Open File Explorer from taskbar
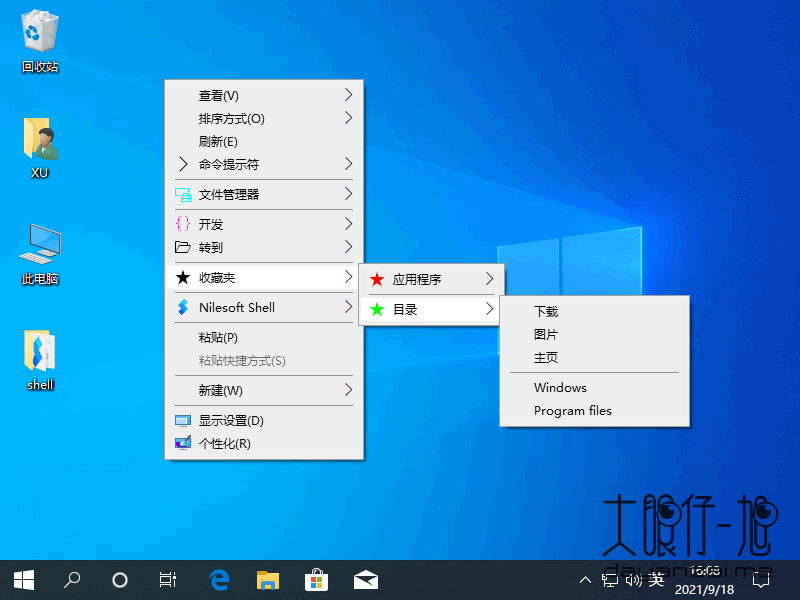The image size is (800, 600). pos(267,580)
